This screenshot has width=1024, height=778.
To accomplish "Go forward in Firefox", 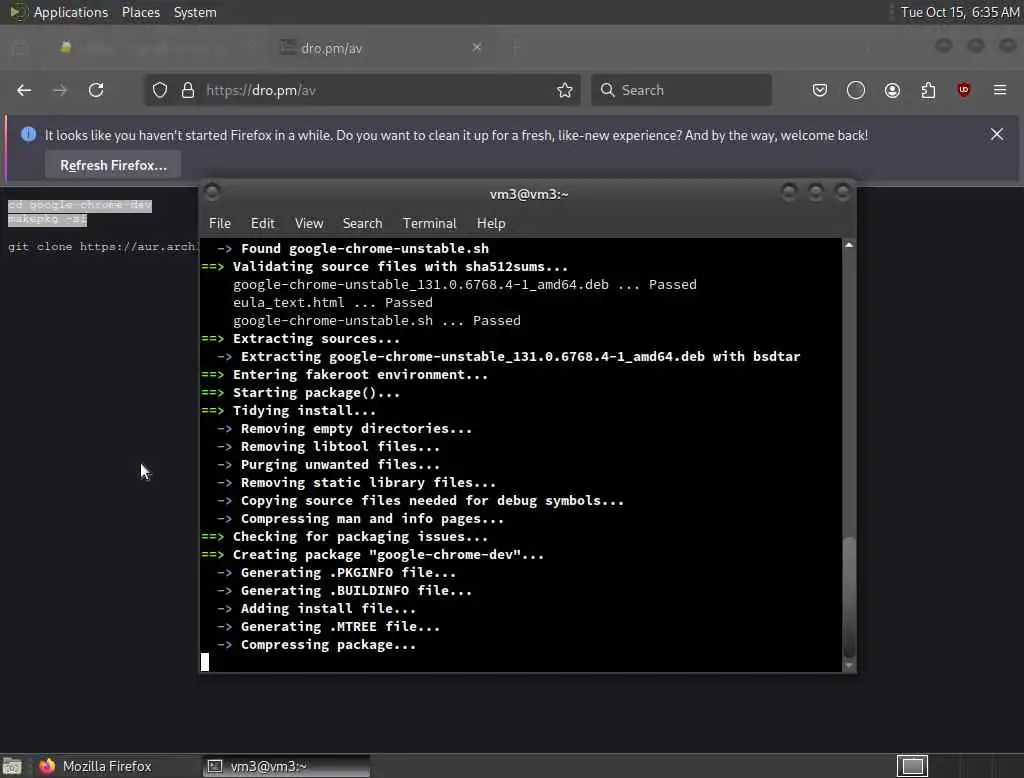I will (60, 90).
